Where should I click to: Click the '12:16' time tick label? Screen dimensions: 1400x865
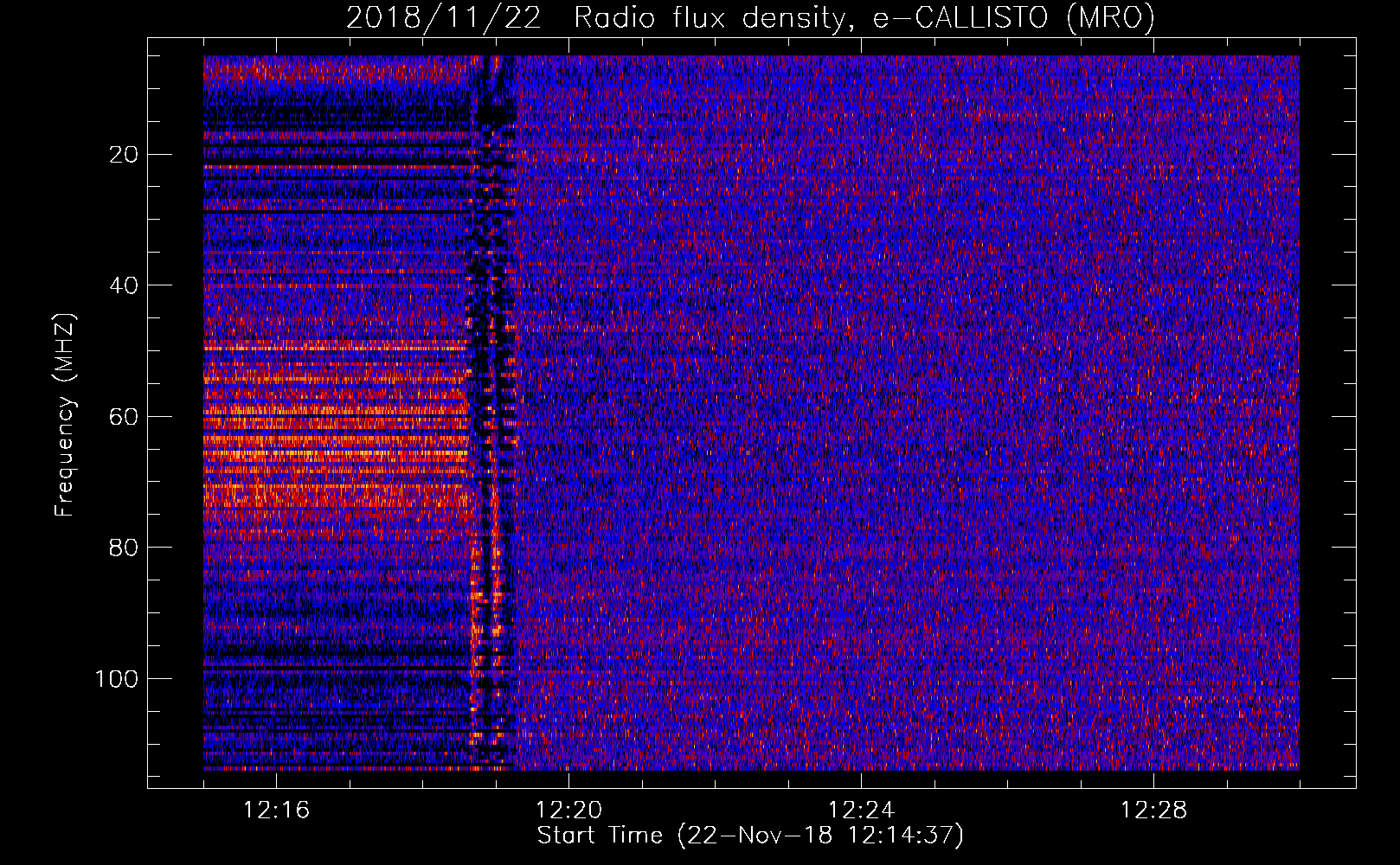[x=276, y=811]
